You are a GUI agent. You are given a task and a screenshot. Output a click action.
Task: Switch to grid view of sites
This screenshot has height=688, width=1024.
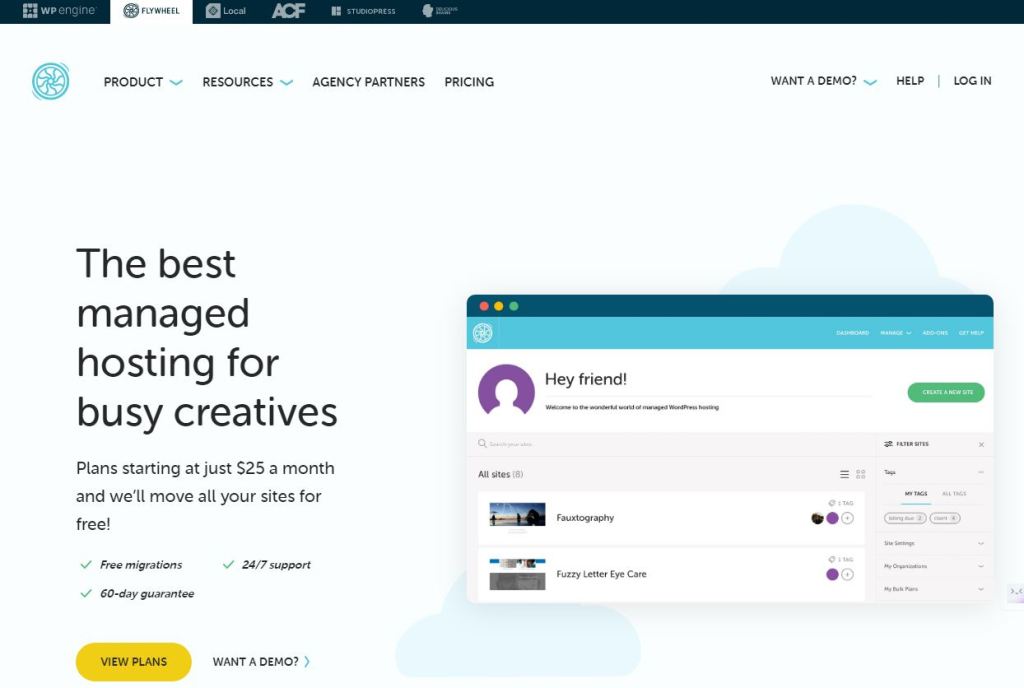click(x=861, y=475)
